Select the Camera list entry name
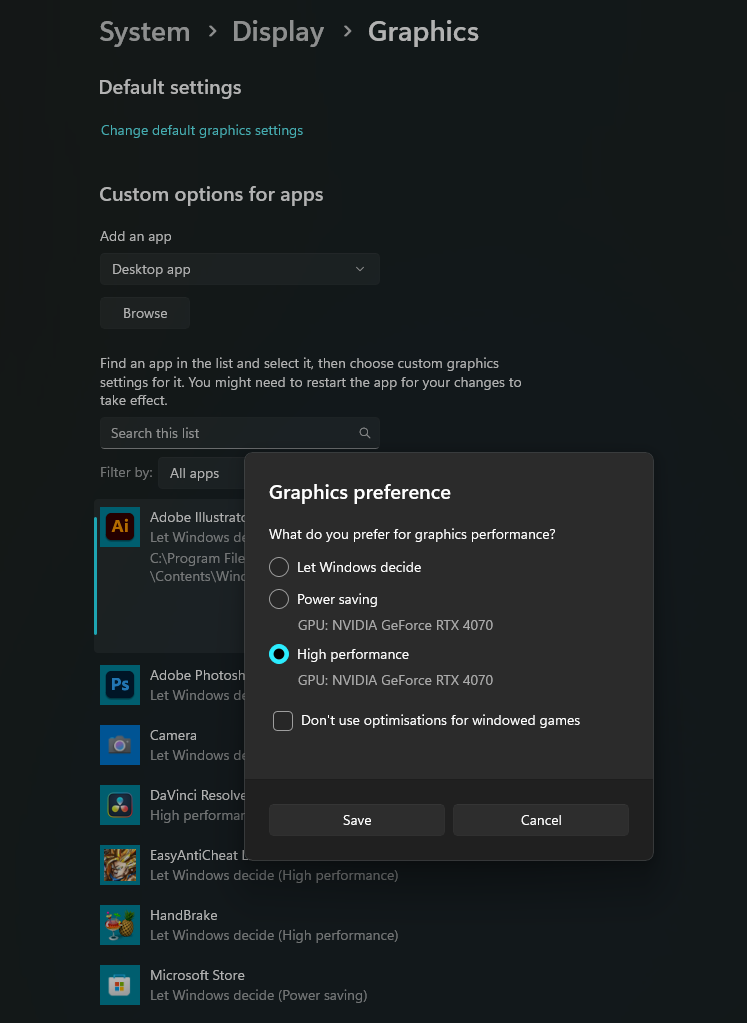Image resolution: width=747 pixels, height=1023 pixels. click(173, 735)
